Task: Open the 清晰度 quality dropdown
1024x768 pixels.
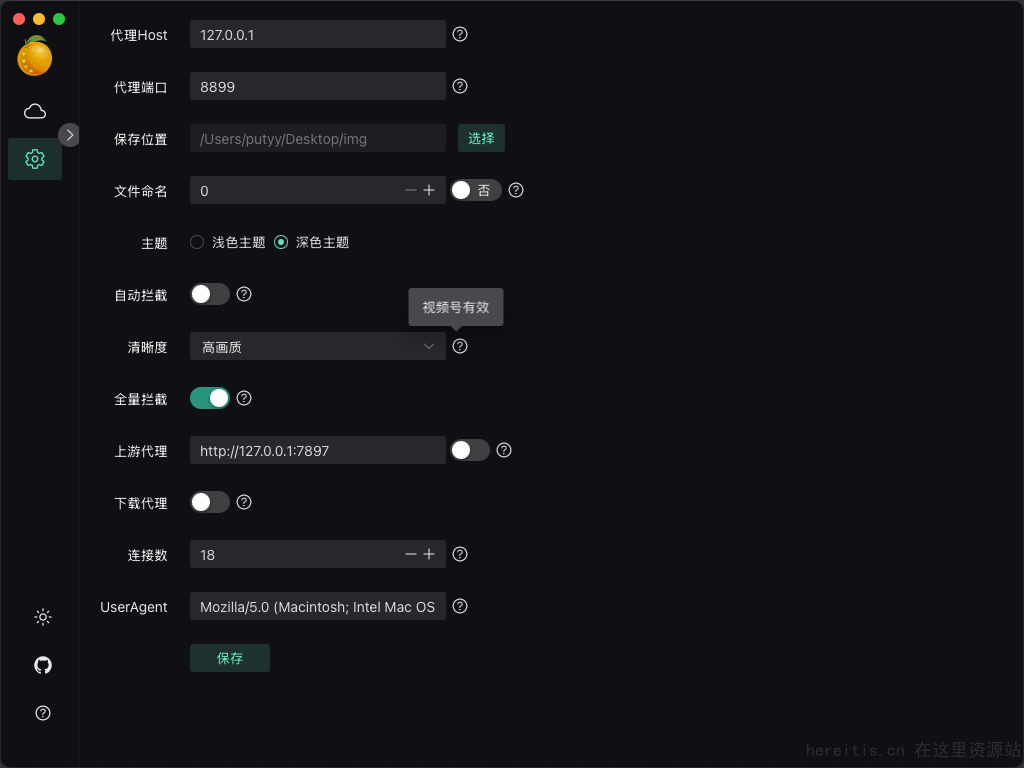Action: click(x=317, y=346)
